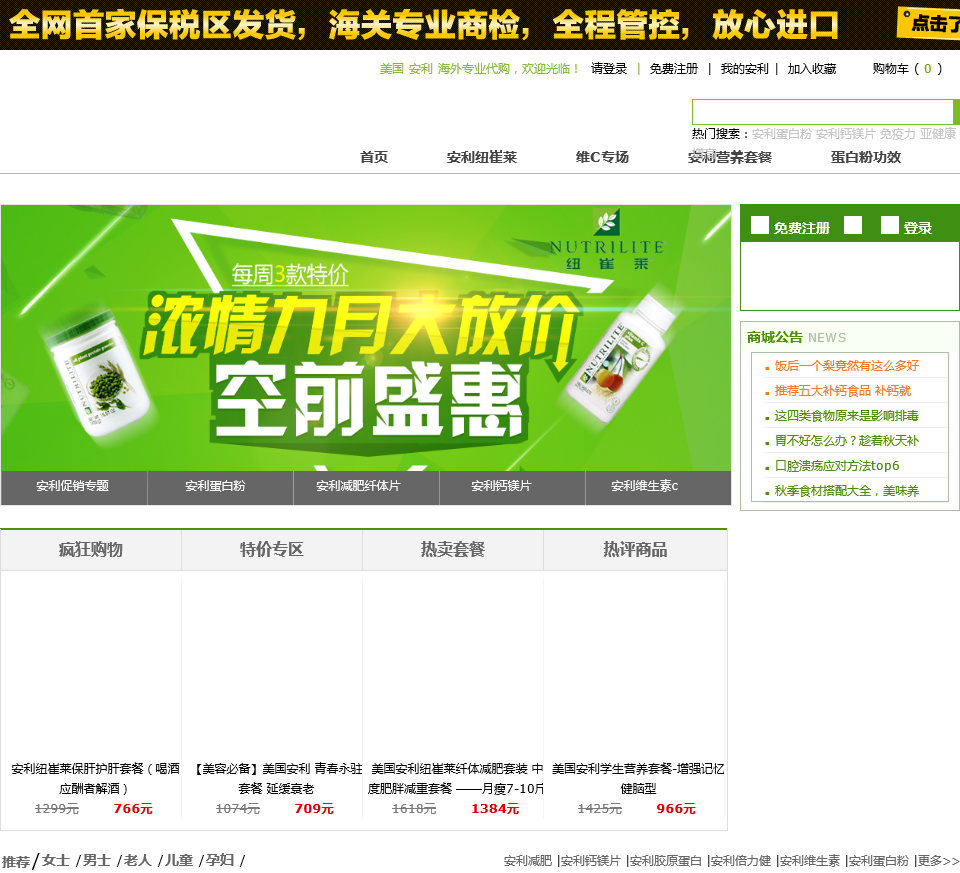
Task: Open product 美国安利纽崔莱纤体减肥套装
Action: point(456,779)
